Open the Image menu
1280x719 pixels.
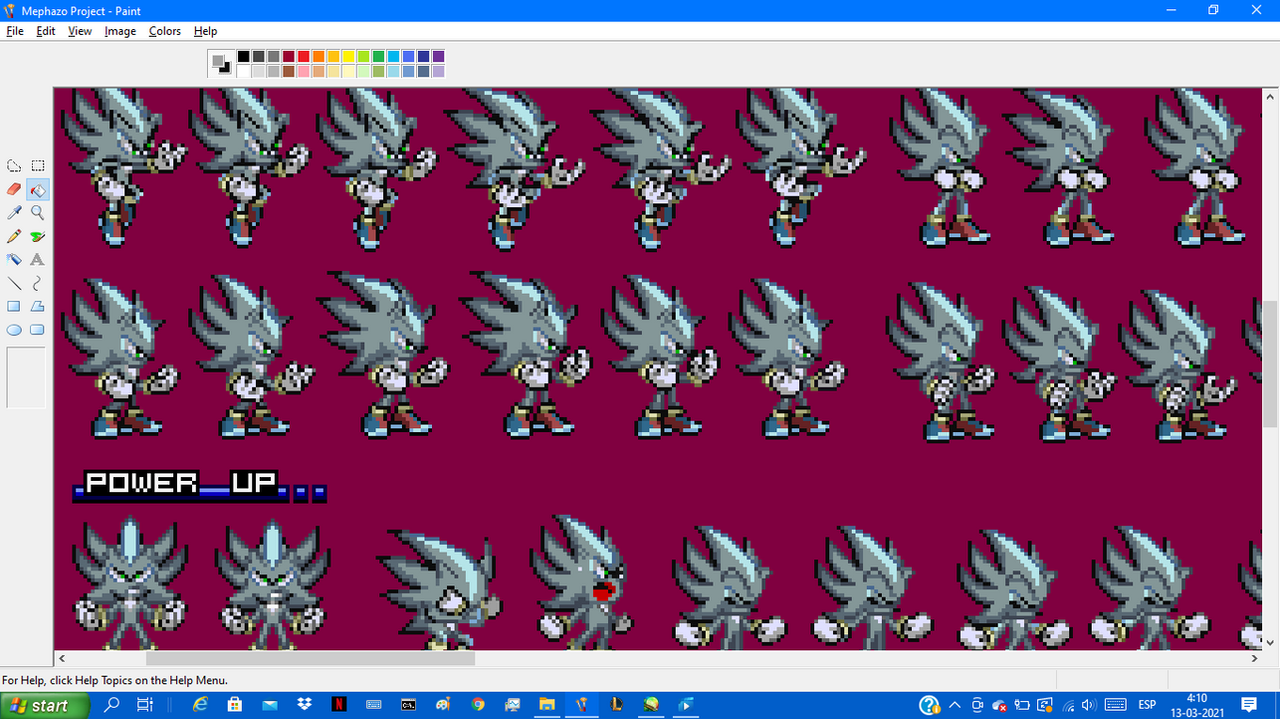(120, 31)
